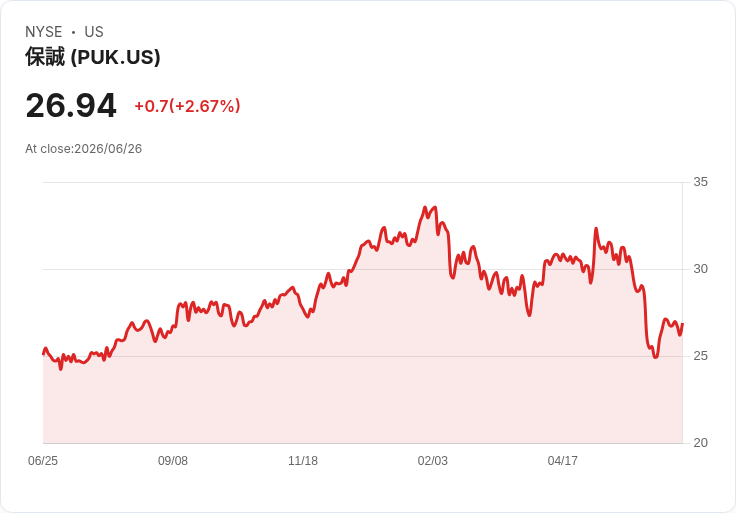Click the 25 y-axis price label

700,356
